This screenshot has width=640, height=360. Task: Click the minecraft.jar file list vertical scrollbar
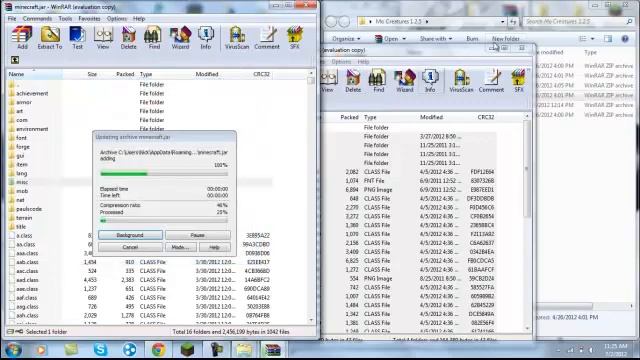click(x=311, y=197)
